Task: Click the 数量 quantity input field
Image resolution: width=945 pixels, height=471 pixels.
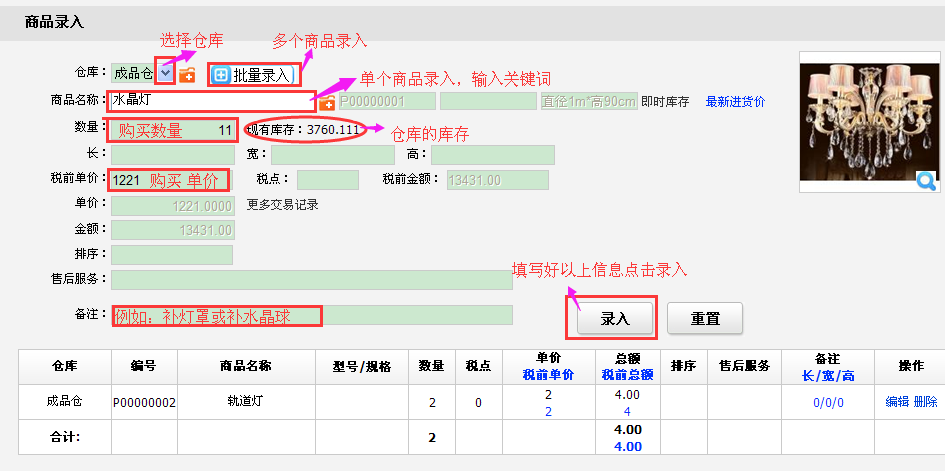Action: [172, 129]
